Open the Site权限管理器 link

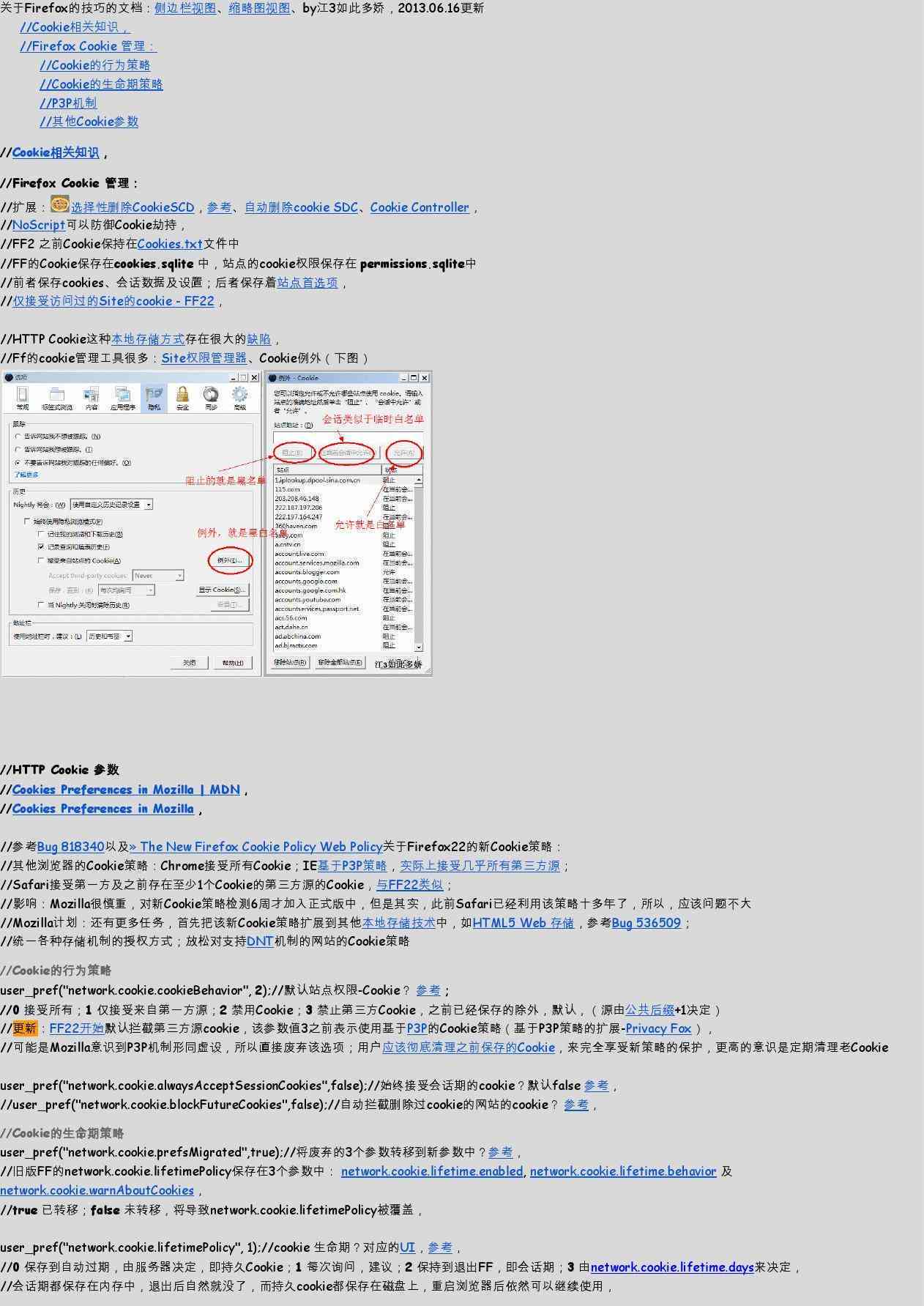[x=204, y=358]
